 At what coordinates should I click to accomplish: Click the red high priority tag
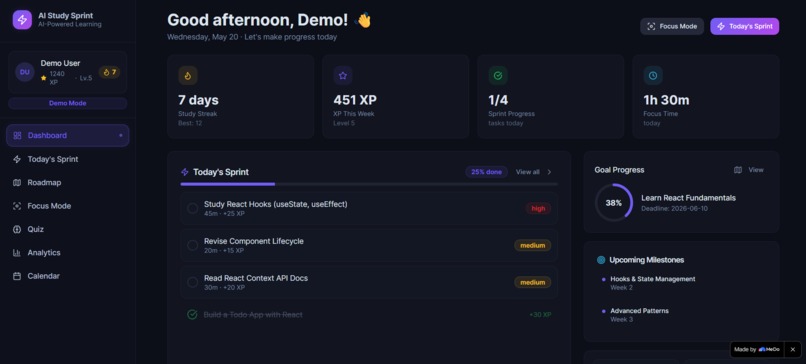[x=538, y=209]
